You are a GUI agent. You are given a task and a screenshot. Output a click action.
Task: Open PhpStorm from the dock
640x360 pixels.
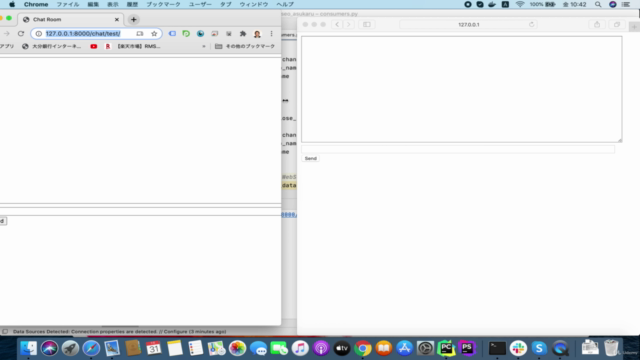click(467, 348)
